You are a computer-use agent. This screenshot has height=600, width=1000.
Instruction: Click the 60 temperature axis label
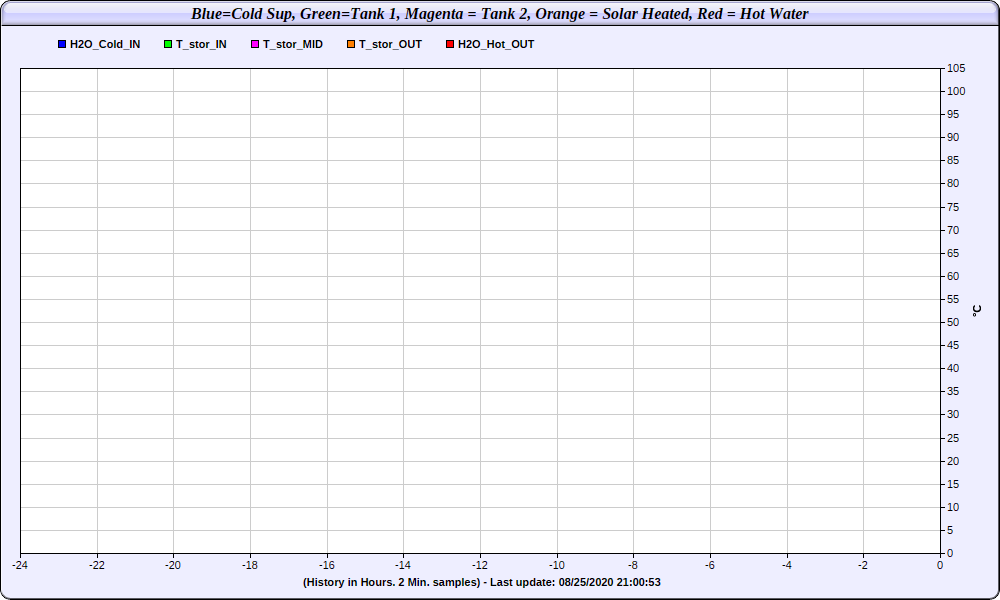(953, 276)
